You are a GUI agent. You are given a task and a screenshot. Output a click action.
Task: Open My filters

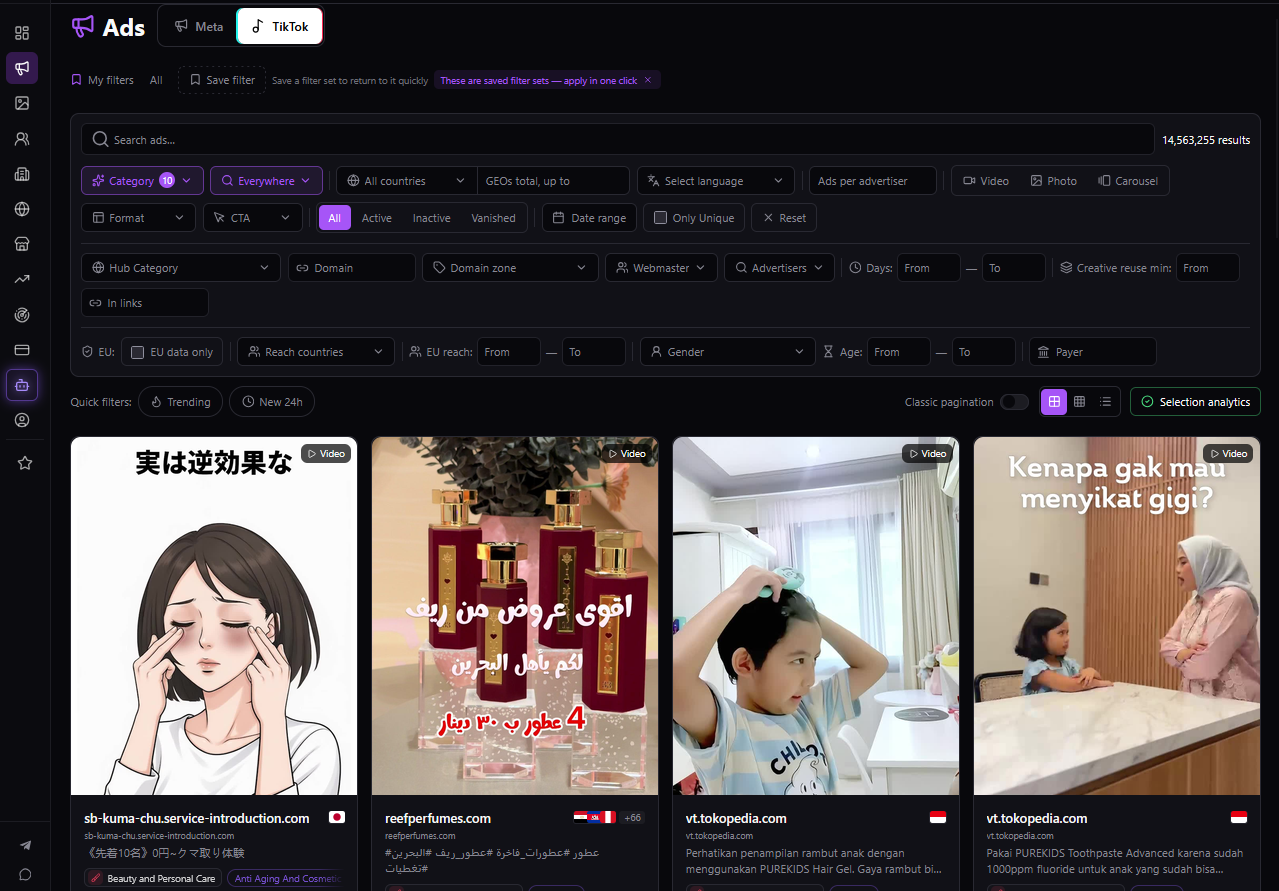pyautogui.click(x=102, y=80)
